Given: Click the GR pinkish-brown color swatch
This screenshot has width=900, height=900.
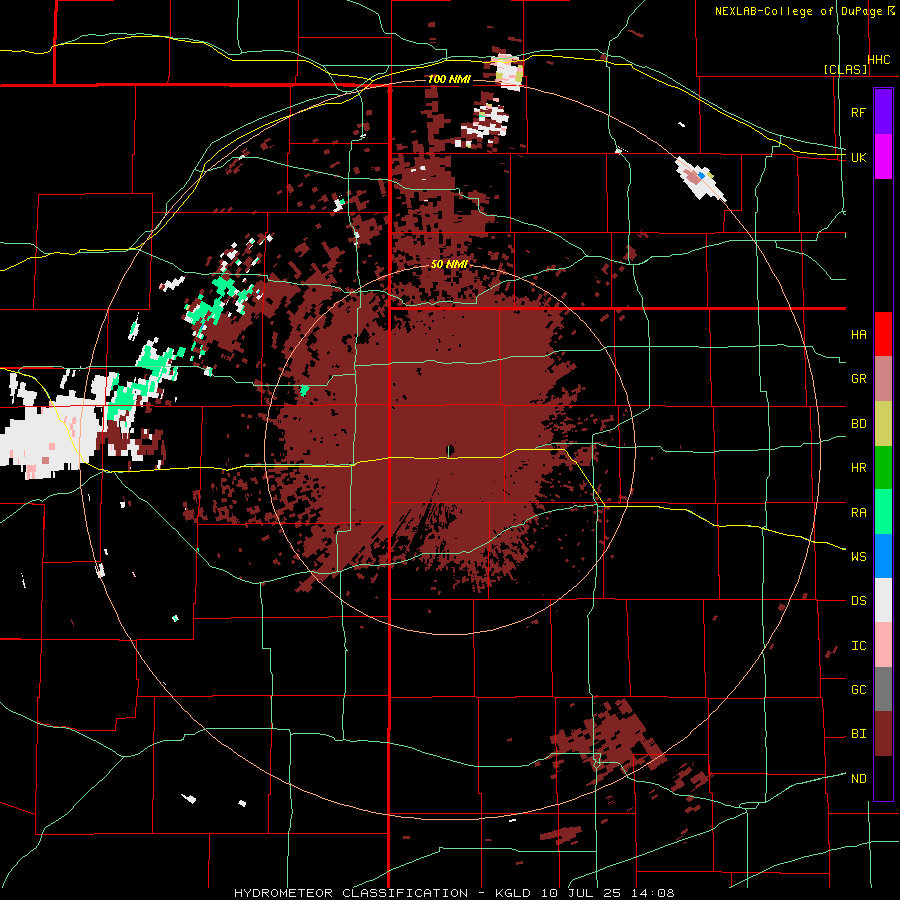Looking at the screenshot, I should click(883, 379).
